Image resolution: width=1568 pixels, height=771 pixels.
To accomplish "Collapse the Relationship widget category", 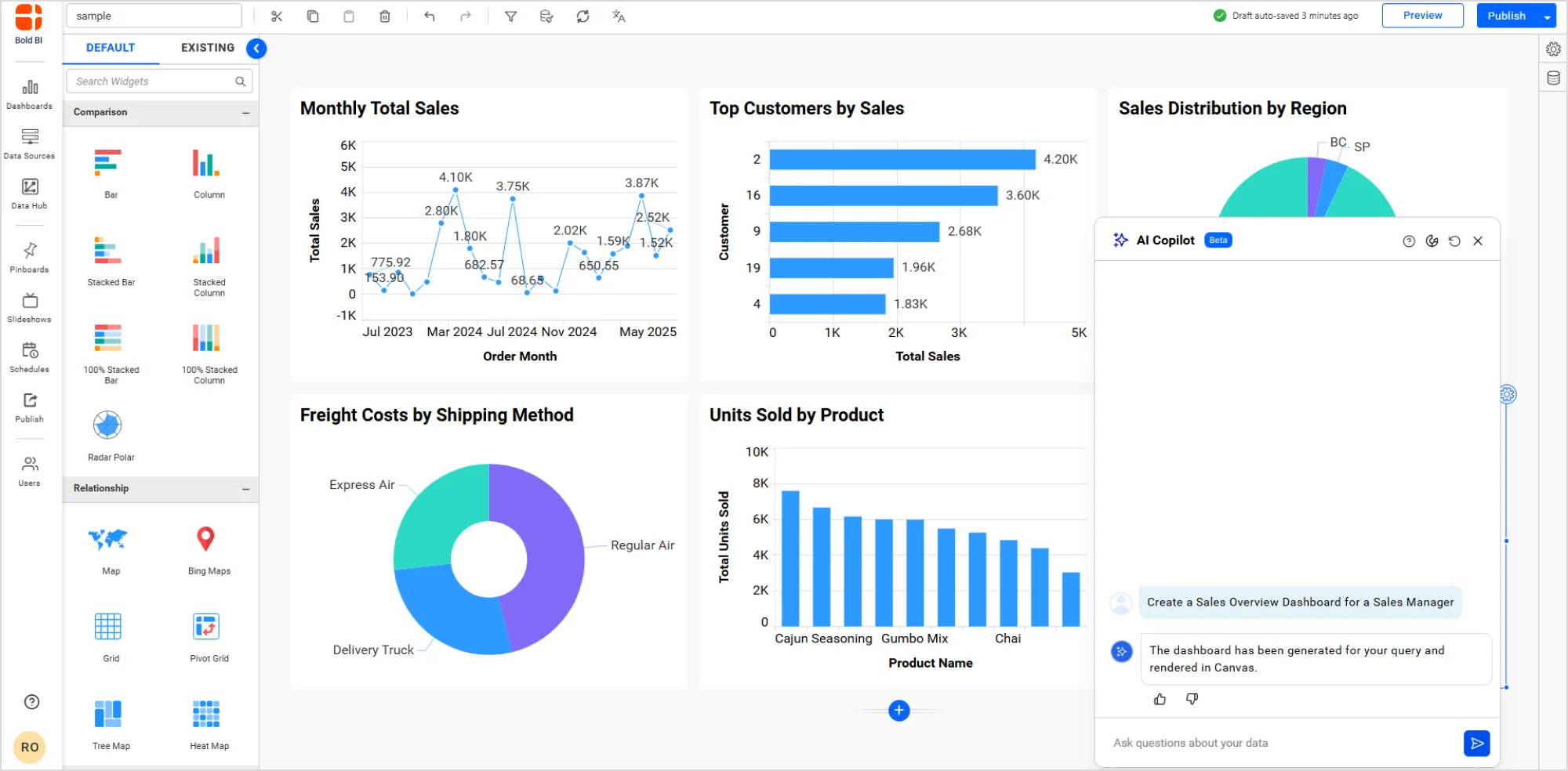I will point(247,488).
